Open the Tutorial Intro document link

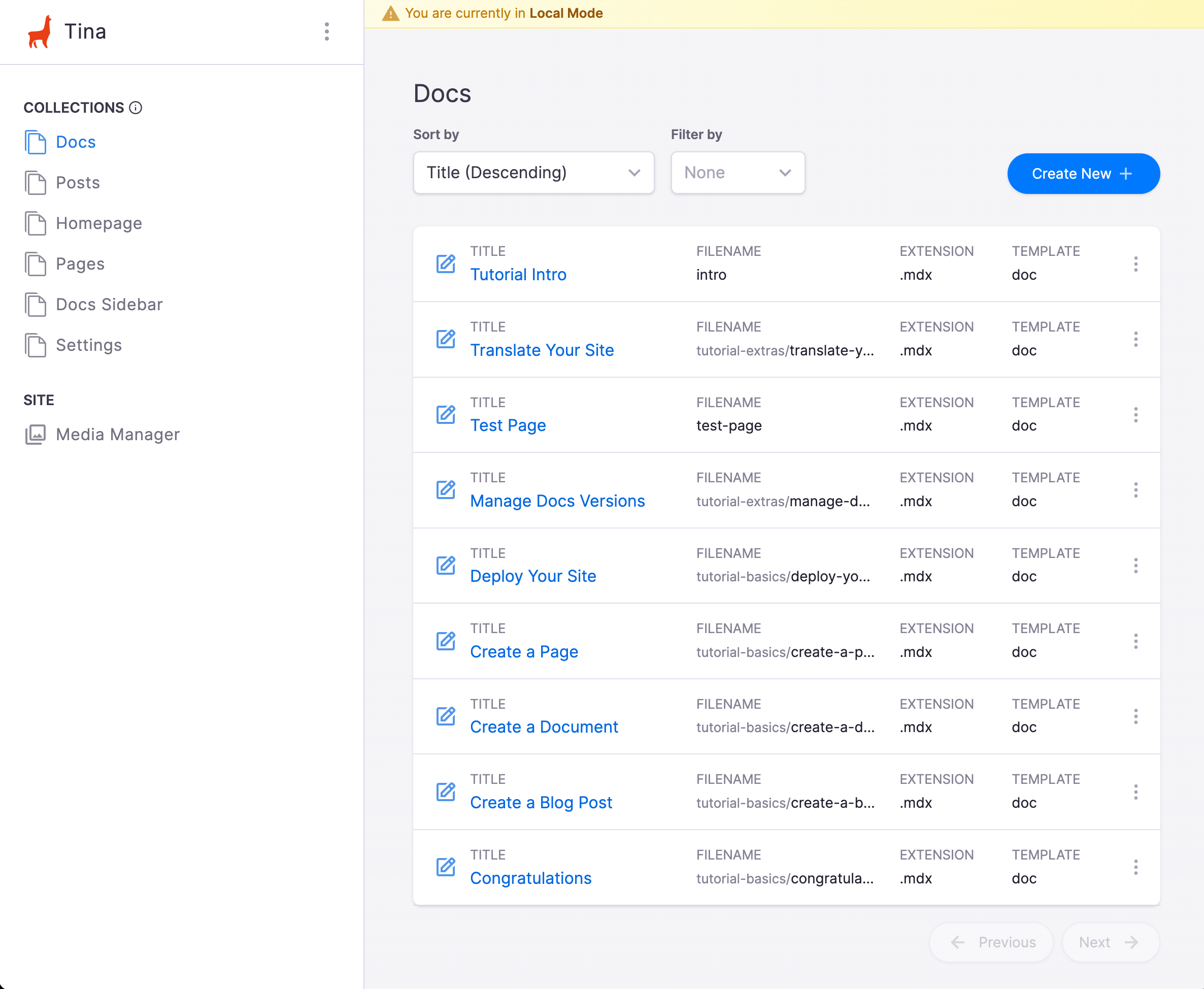click(518, 275)
